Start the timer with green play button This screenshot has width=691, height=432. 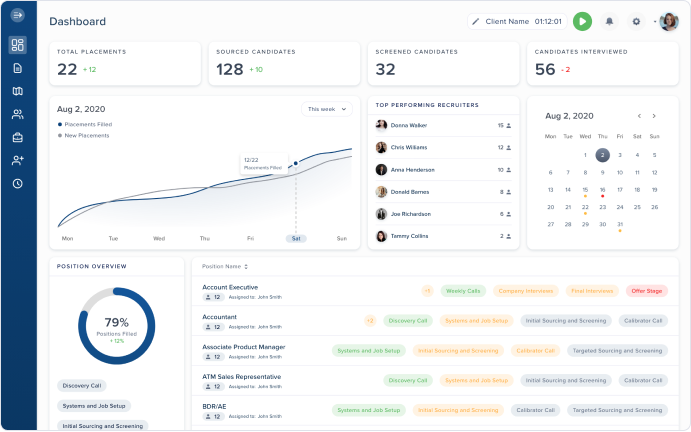click(x=582, y=21)
